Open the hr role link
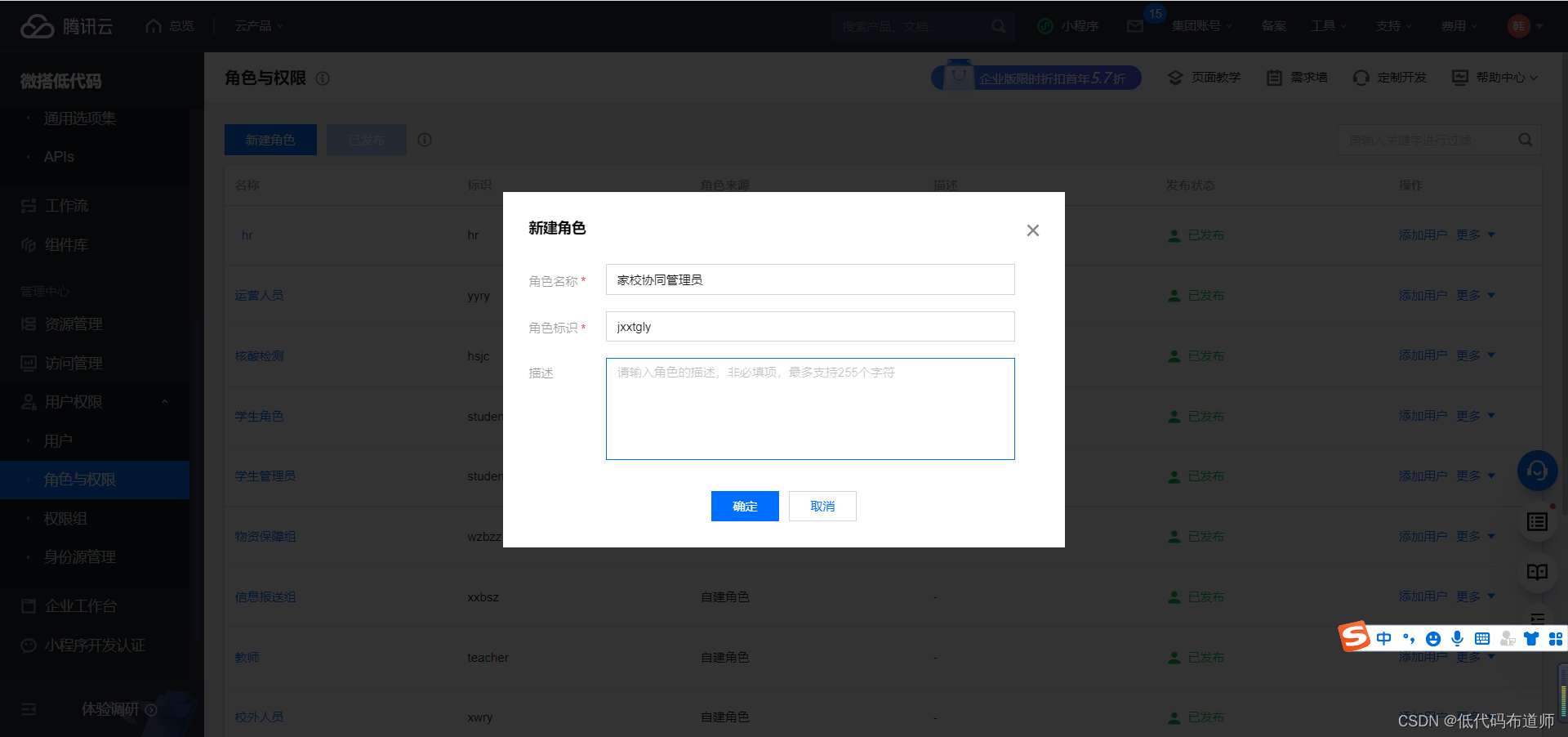 coord(247,235)
